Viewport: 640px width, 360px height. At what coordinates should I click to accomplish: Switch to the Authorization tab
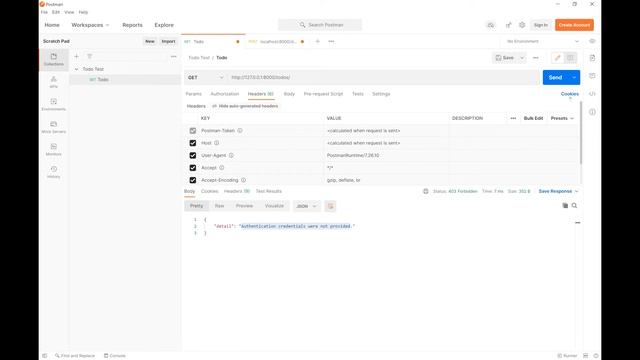[224, 94]
